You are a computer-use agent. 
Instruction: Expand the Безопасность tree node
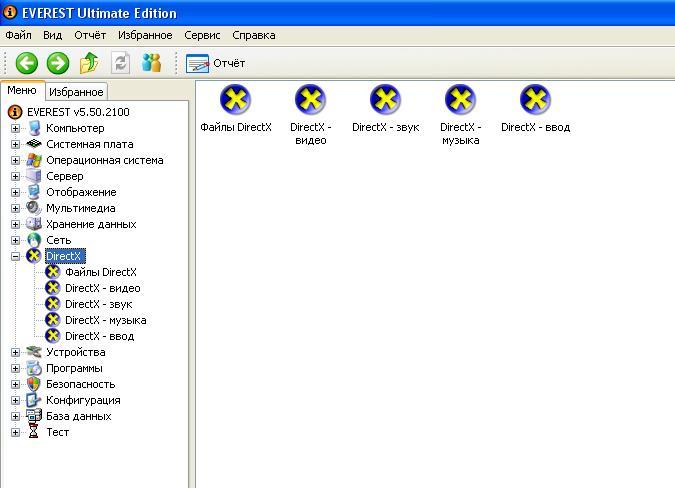[15, 384]
